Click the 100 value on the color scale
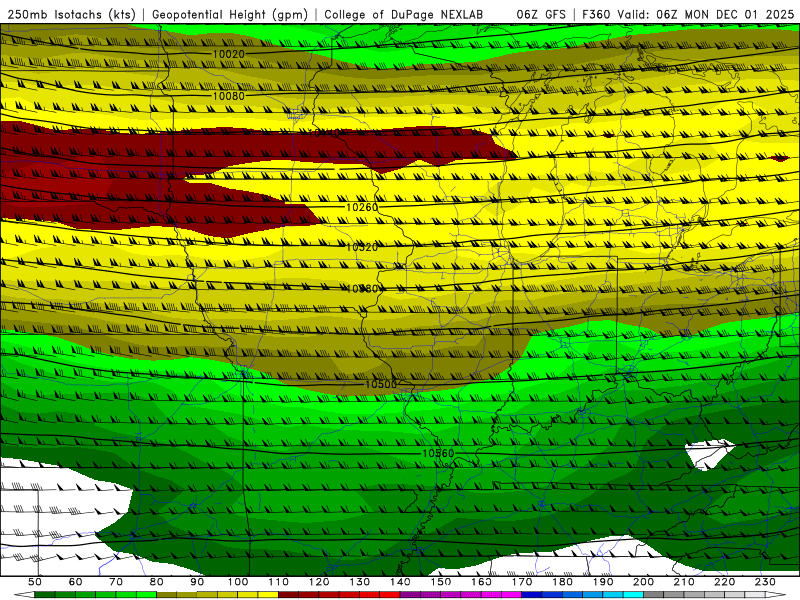The height and width of the screenshot is (600, 800). click(x=238, y=582)
